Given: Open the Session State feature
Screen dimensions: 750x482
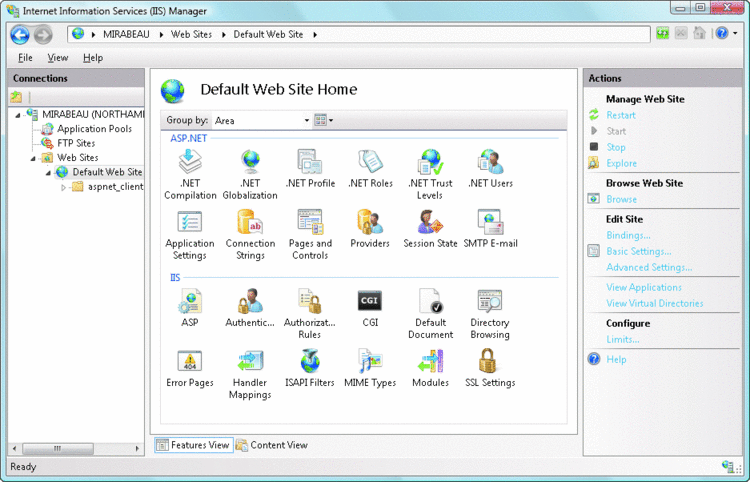Looking at the screenshot, I should (x=430, y=229).
